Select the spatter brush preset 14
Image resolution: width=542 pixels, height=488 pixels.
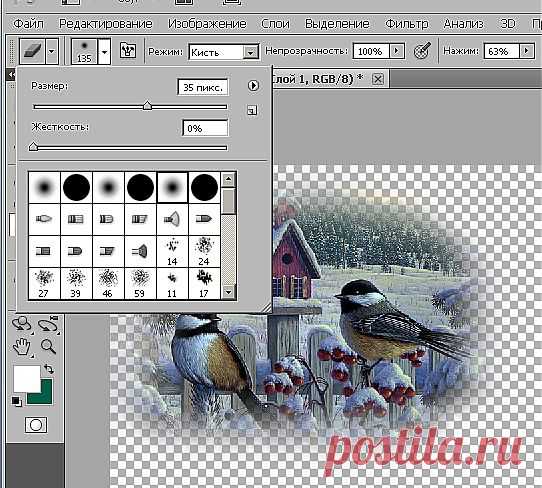click(172, 251)
